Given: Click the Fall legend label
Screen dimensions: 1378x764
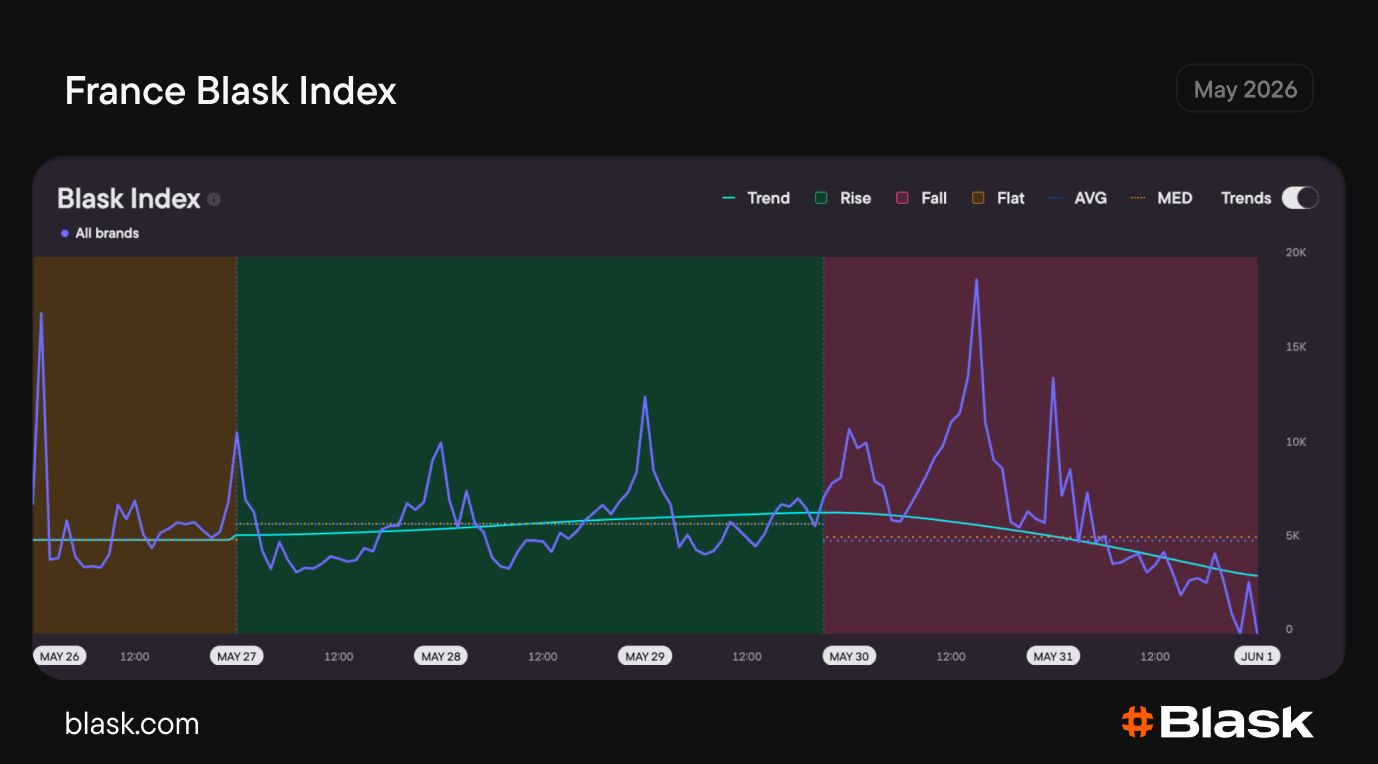Looking at the screenshot, I should (934, 198).
